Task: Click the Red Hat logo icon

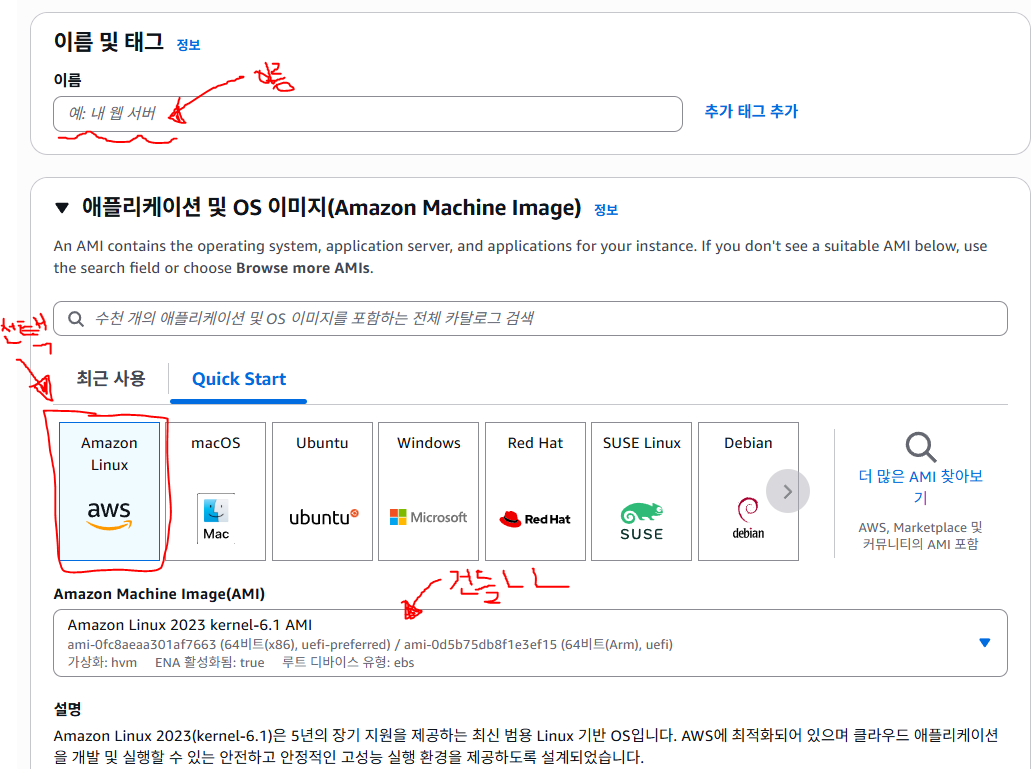Action: point(535,519)
